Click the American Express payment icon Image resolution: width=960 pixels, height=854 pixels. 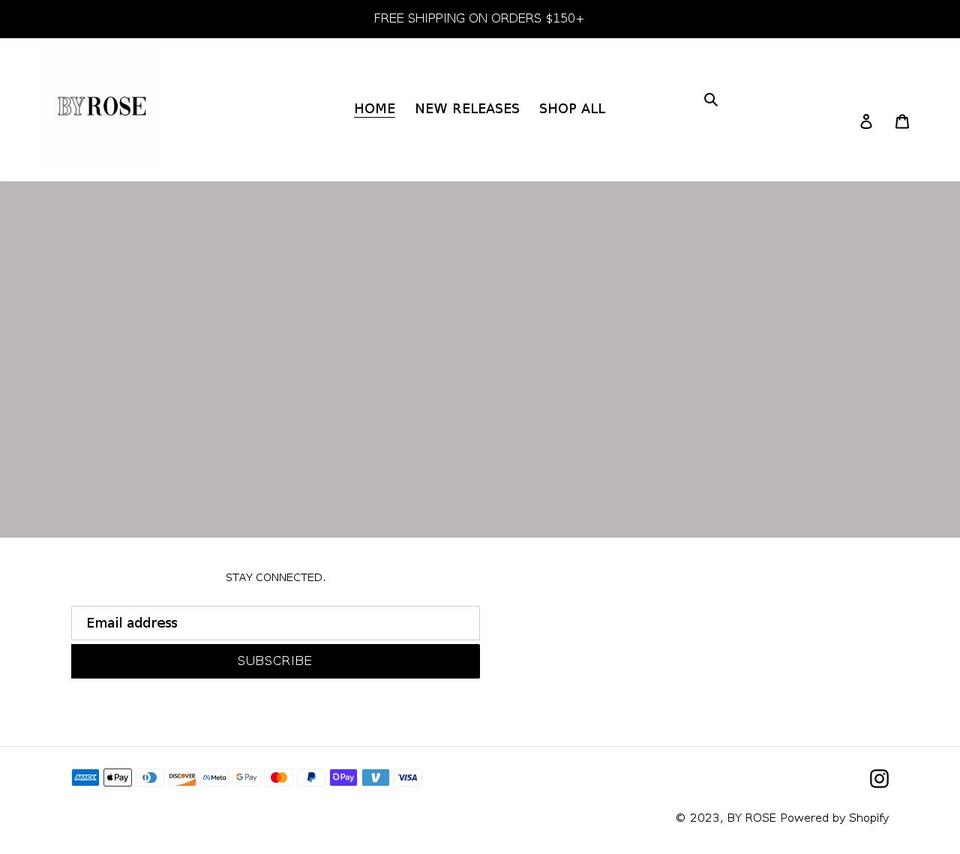click(x=85, y=777)
